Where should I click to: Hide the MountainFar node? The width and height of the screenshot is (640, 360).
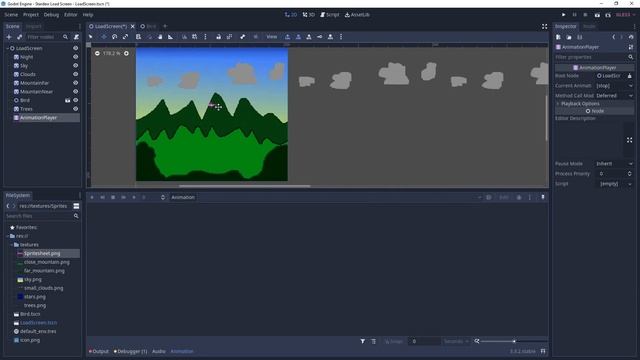tap(76, 83)
